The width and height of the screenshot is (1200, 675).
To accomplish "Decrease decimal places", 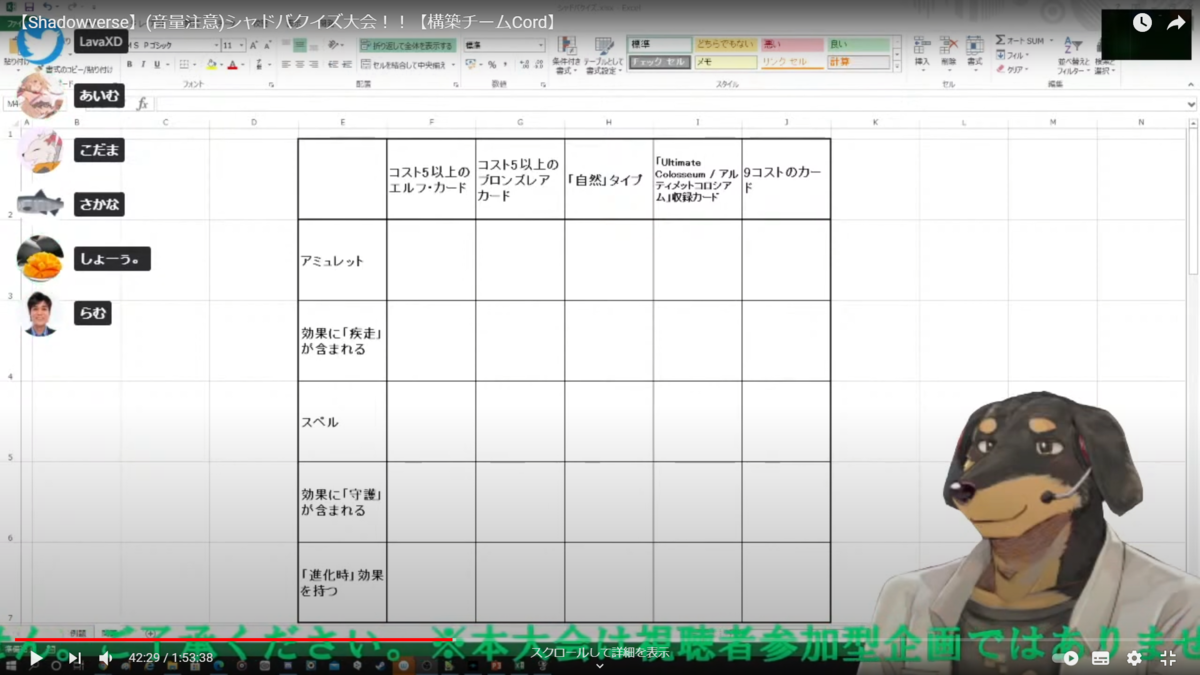I will click(537, 65).
